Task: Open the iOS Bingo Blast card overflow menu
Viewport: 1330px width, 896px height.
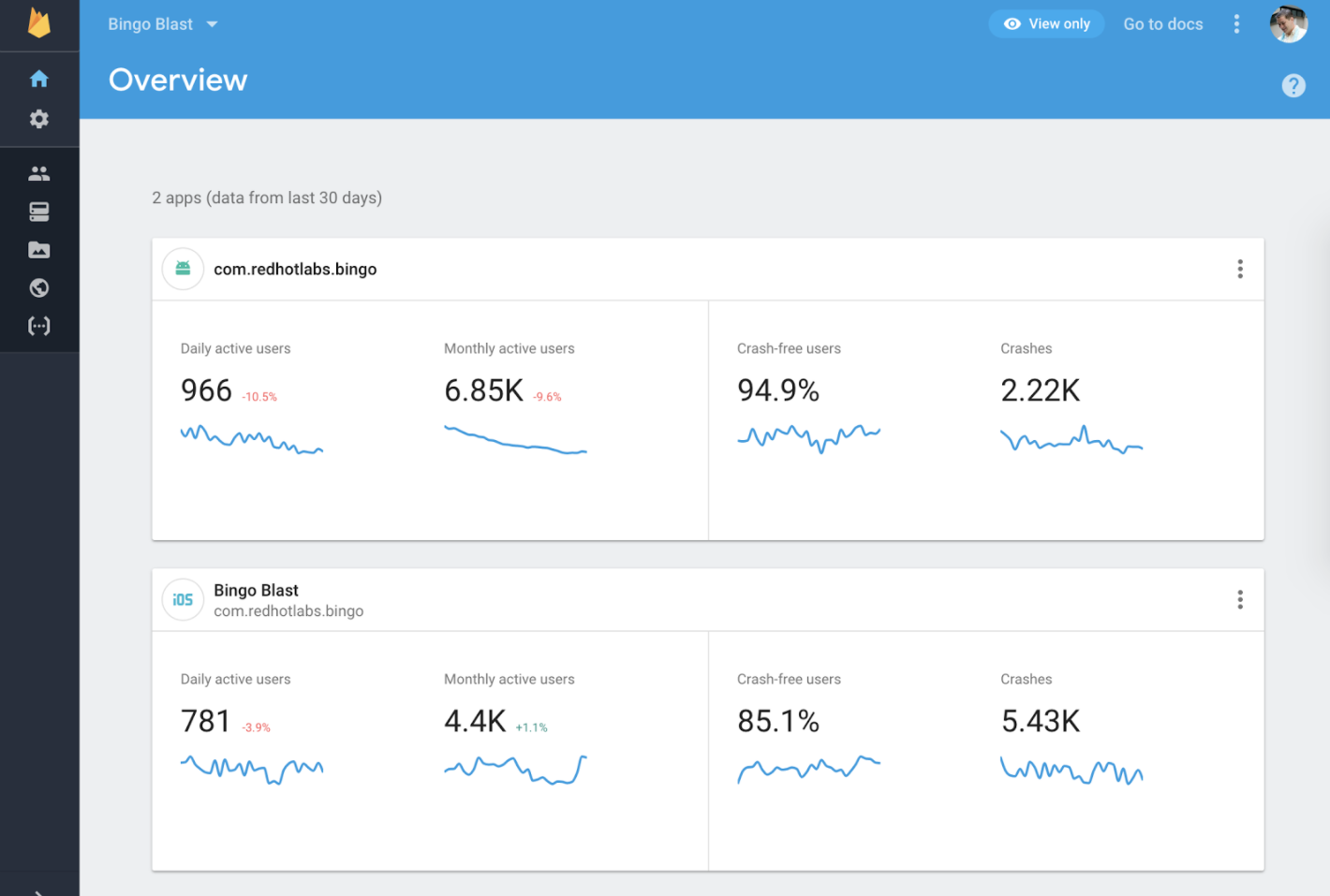Action: [x=1240, y=600]
